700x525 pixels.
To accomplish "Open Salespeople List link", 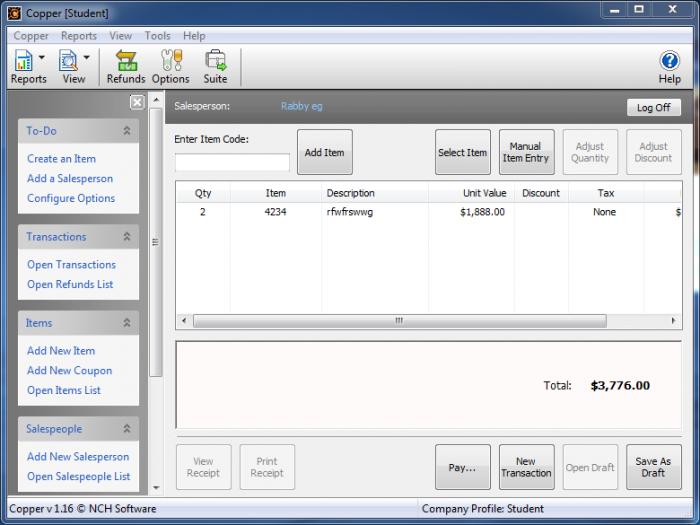I will [x=79, y=476].
